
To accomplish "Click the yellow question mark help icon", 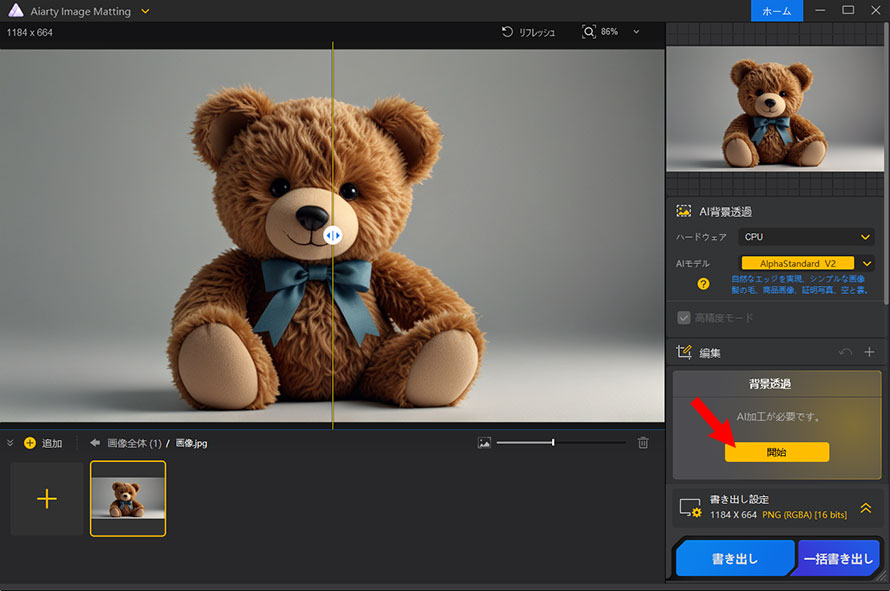I will click(x=703, y=284).
